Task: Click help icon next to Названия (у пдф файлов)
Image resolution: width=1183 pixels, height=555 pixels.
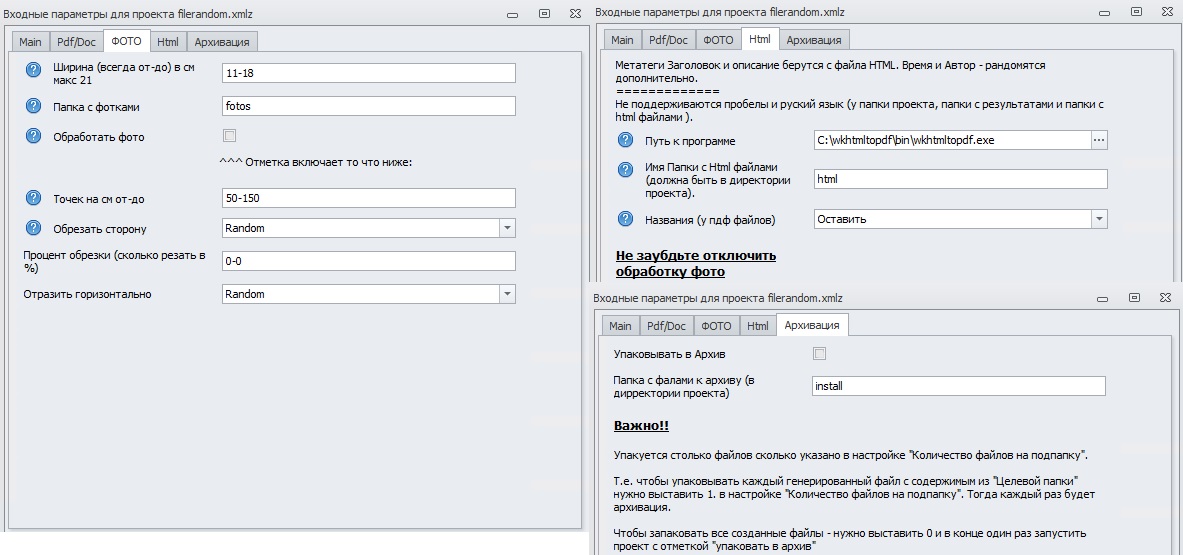Action: point(625,219)
